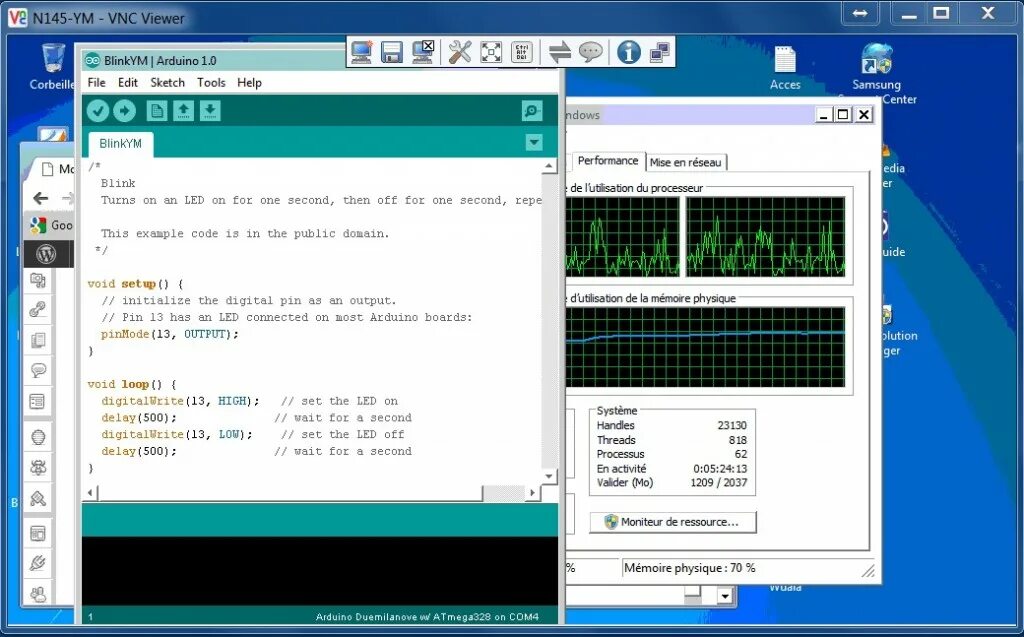Screen dimensions: 1024x637
Task: Click the Mémoire physique : 70 % status
Action: (x=689, y=568)
